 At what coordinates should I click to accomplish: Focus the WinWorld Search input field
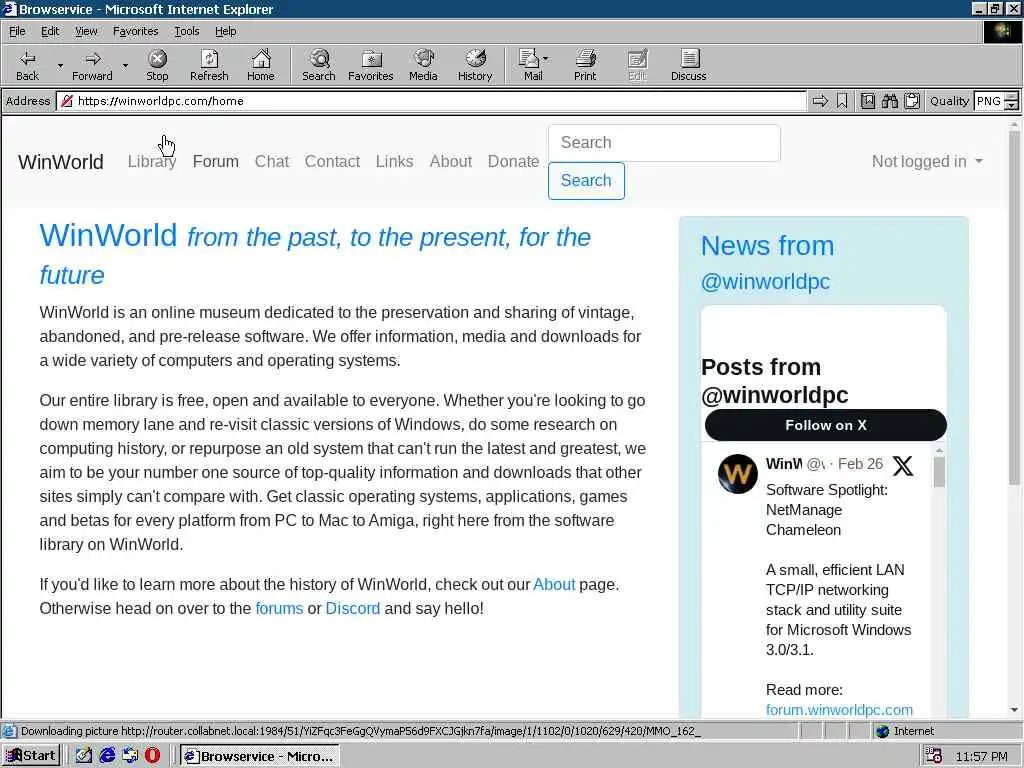coord(664,143)
